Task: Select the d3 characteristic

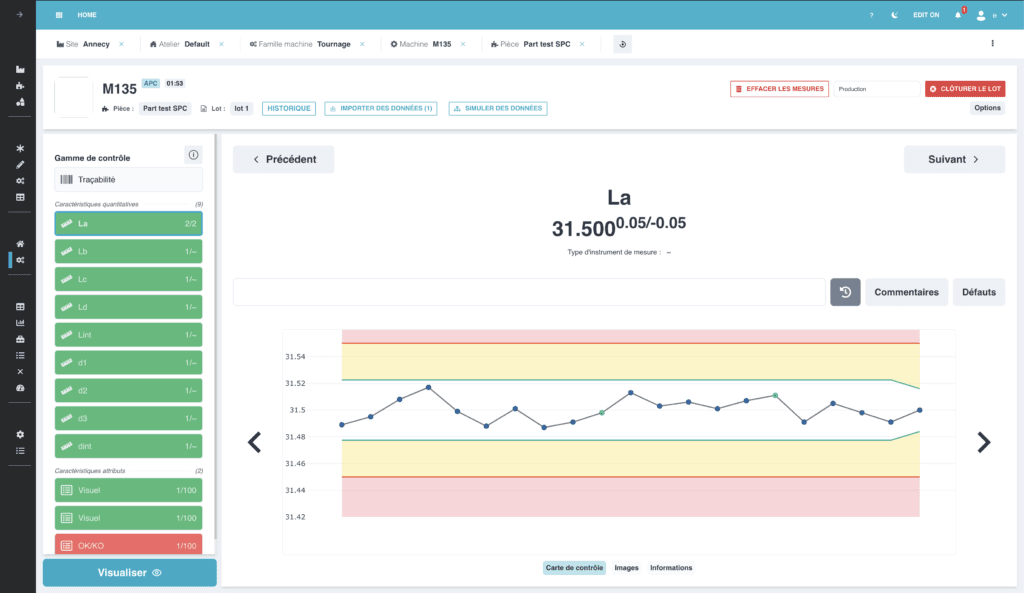Action: 128,419
